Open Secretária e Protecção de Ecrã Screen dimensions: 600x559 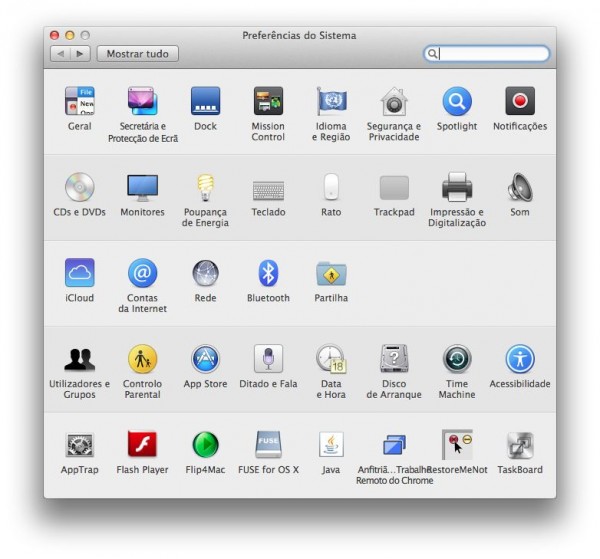pos(142,101)
